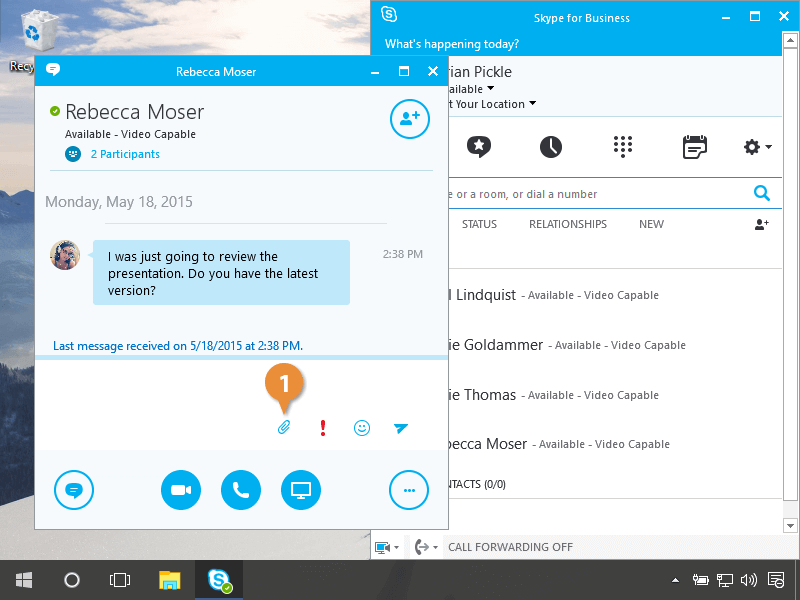This screenshot has width=800, height=600.
Task: Switch to the RELATIONSHIPS tab
Action: [567, 224]
